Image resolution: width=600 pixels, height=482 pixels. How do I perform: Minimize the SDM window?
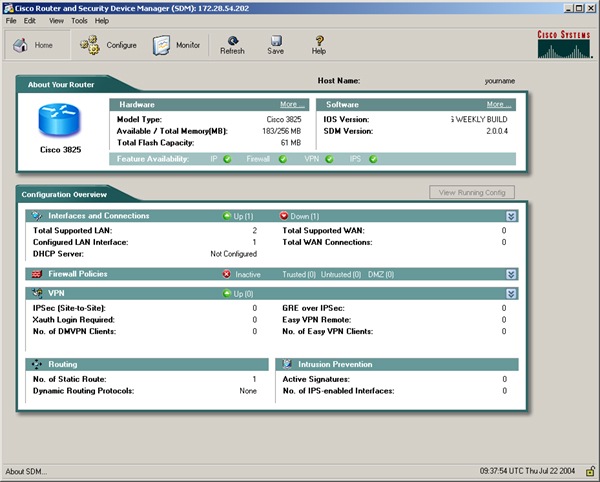pyautogui.click(x=569, y=8)
